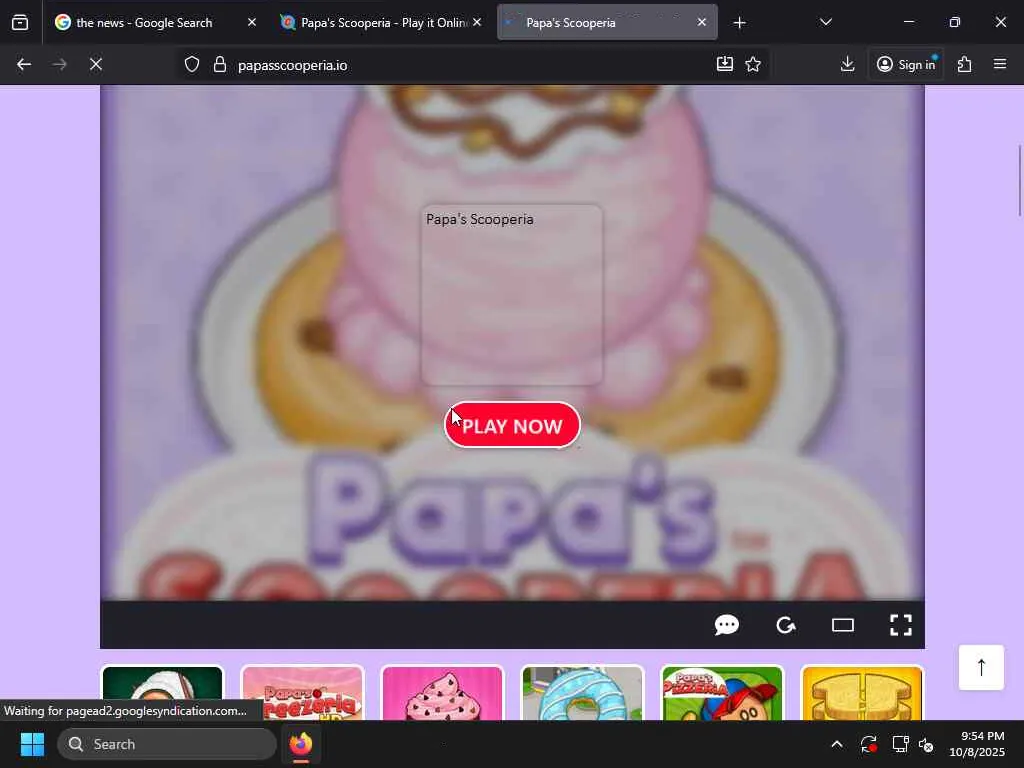Viewport: 1024px width, 768px height.
Task: View site security padlock info
Action: (x=220, y=65)
